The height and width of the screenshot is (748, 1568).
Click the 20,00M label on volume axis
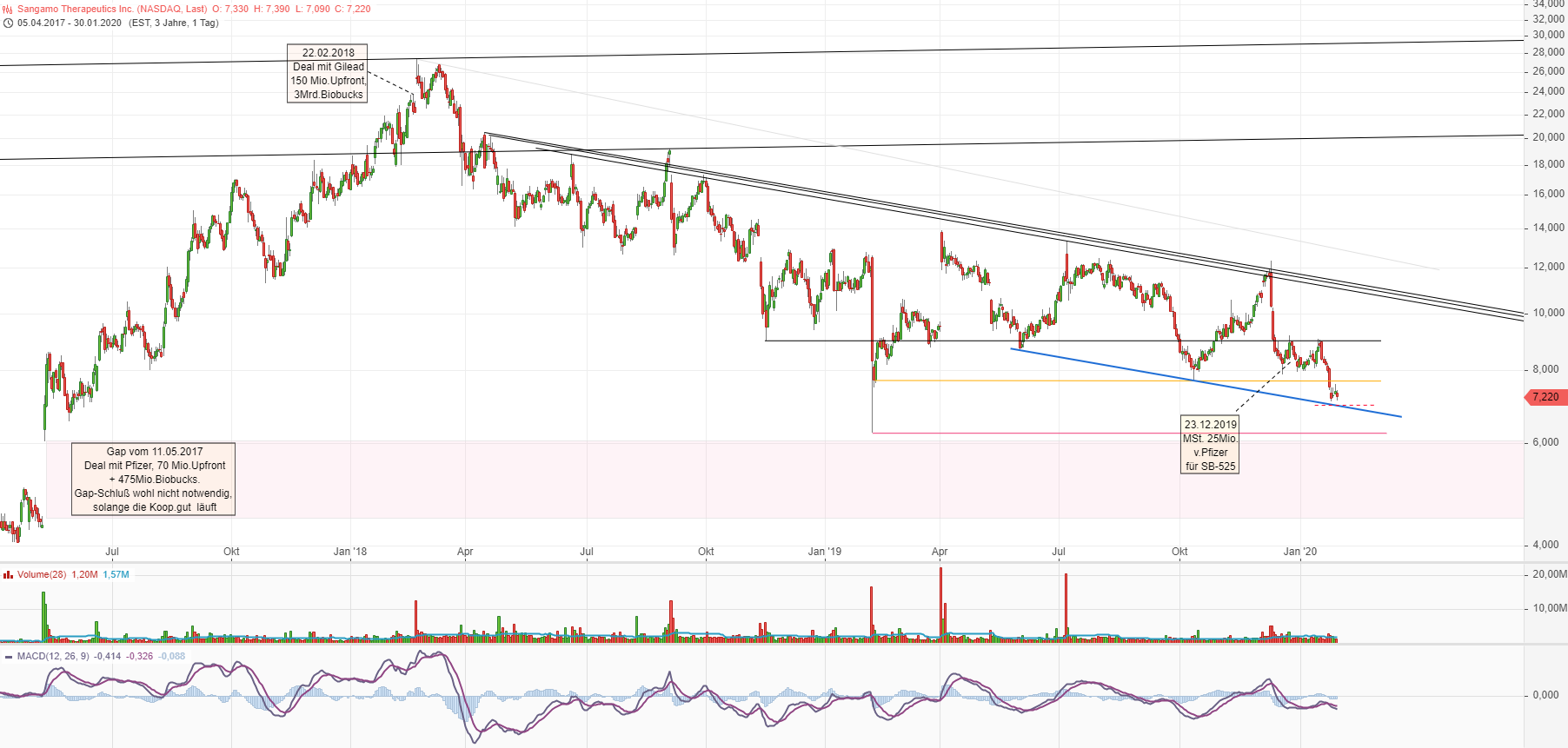tap(1549, 574)
